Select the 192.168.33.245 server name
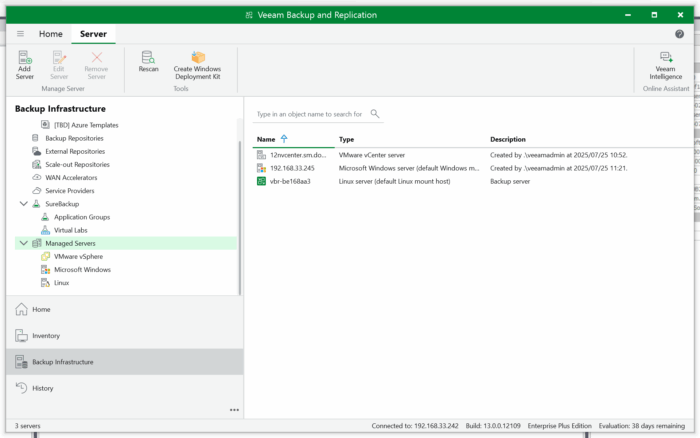 point(292,168)
